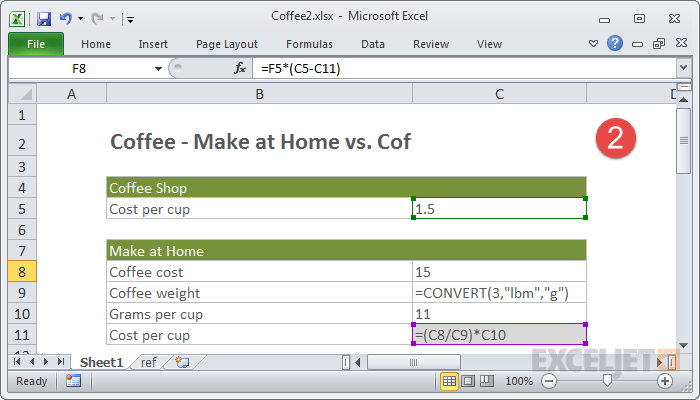The width and height of the screenshot is (700, 400).
Task: Select row 1 header
Action: click(x=22, y=115)
